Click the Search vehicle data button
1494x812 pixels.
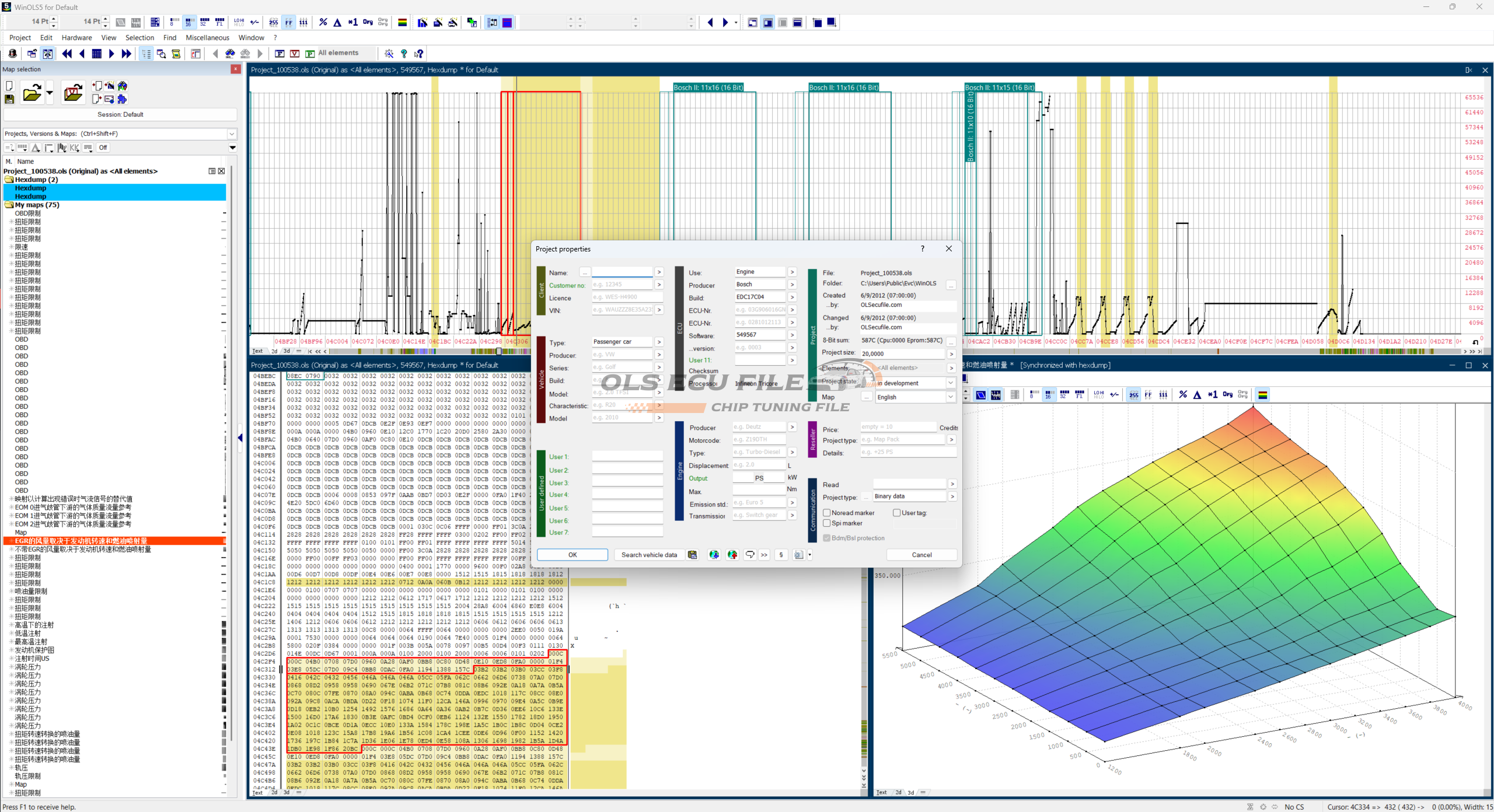tap(649, 555)
